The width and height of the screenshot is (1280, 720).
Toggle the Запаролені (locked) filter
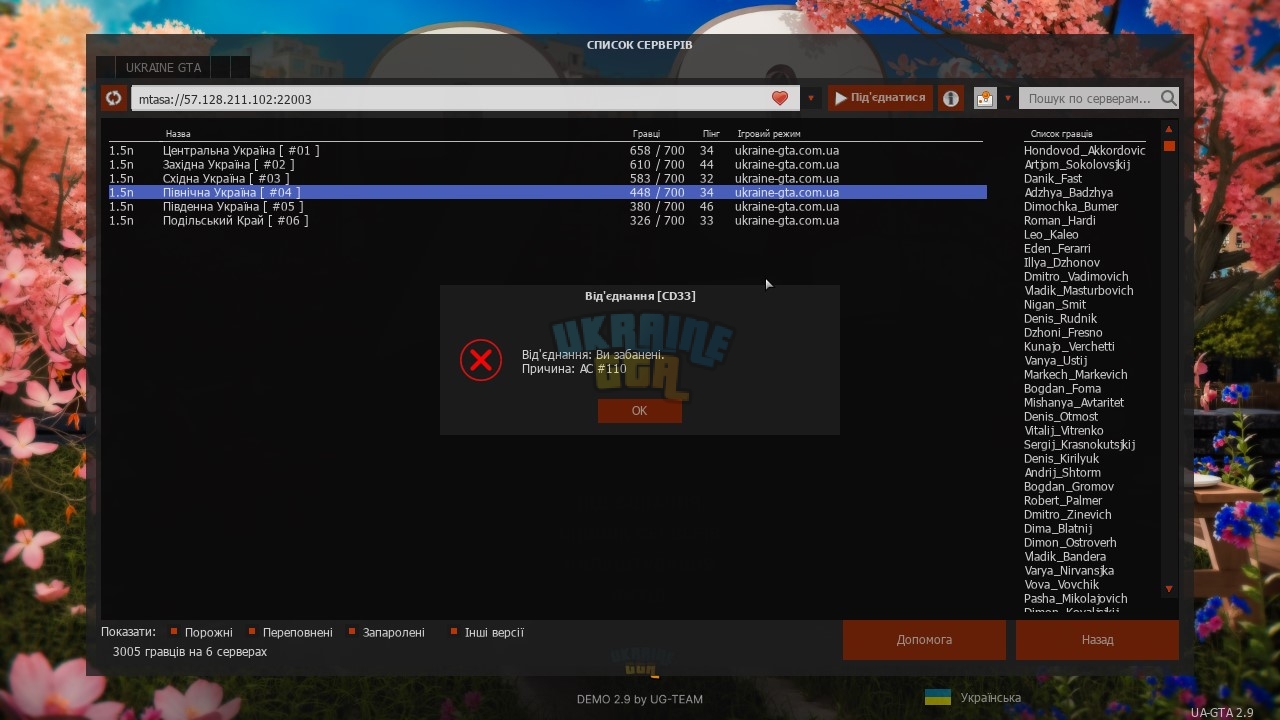387,632
